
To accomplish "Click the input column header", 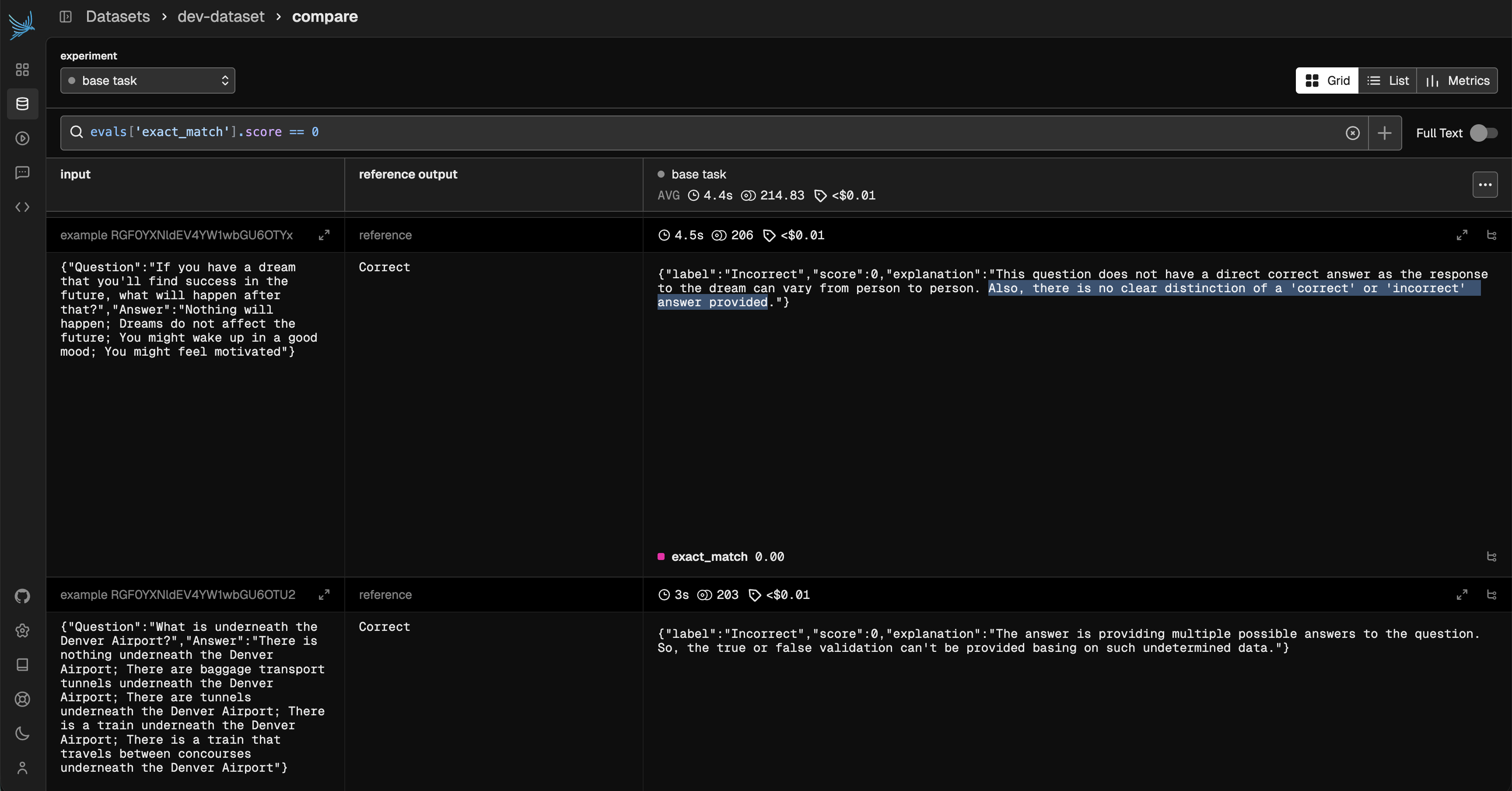I will [75, 174].
